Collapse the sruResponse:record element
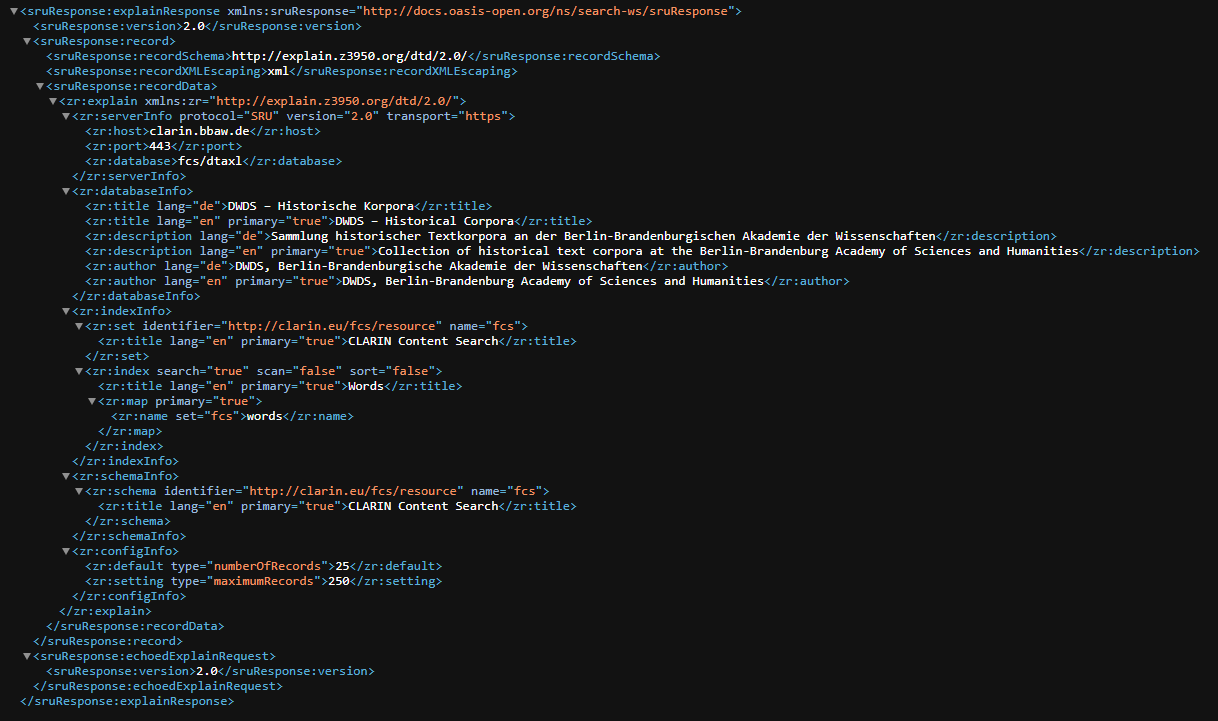Image resolution: width=1218 pixels, height=721 pixels. (x=26, y=41)
